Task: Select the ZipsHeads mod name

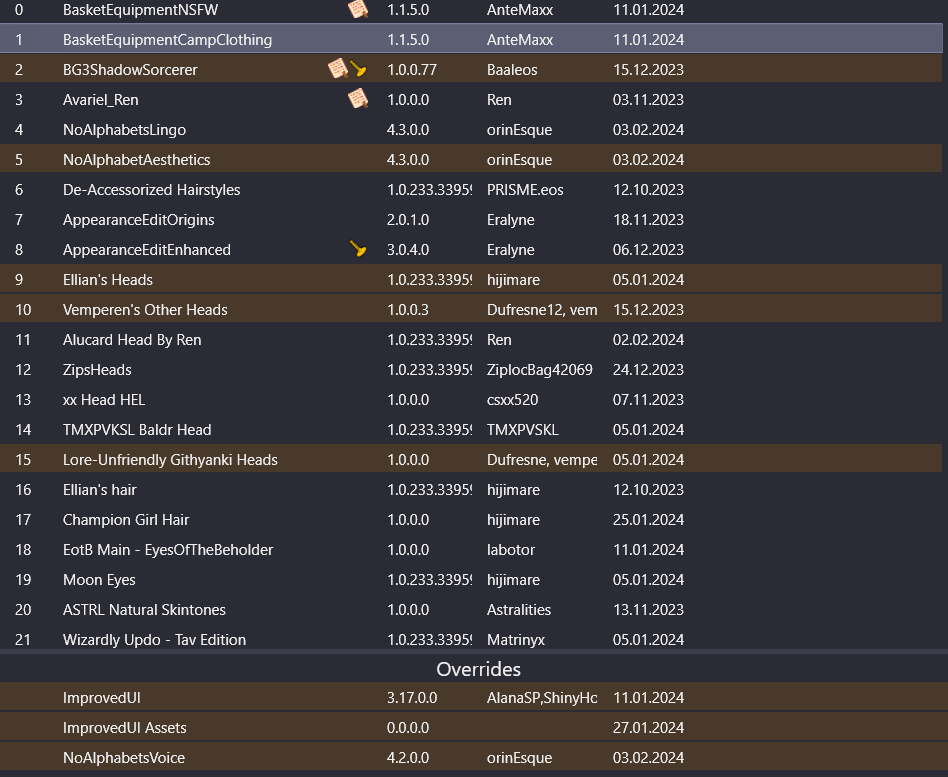Action: point(97,370)
